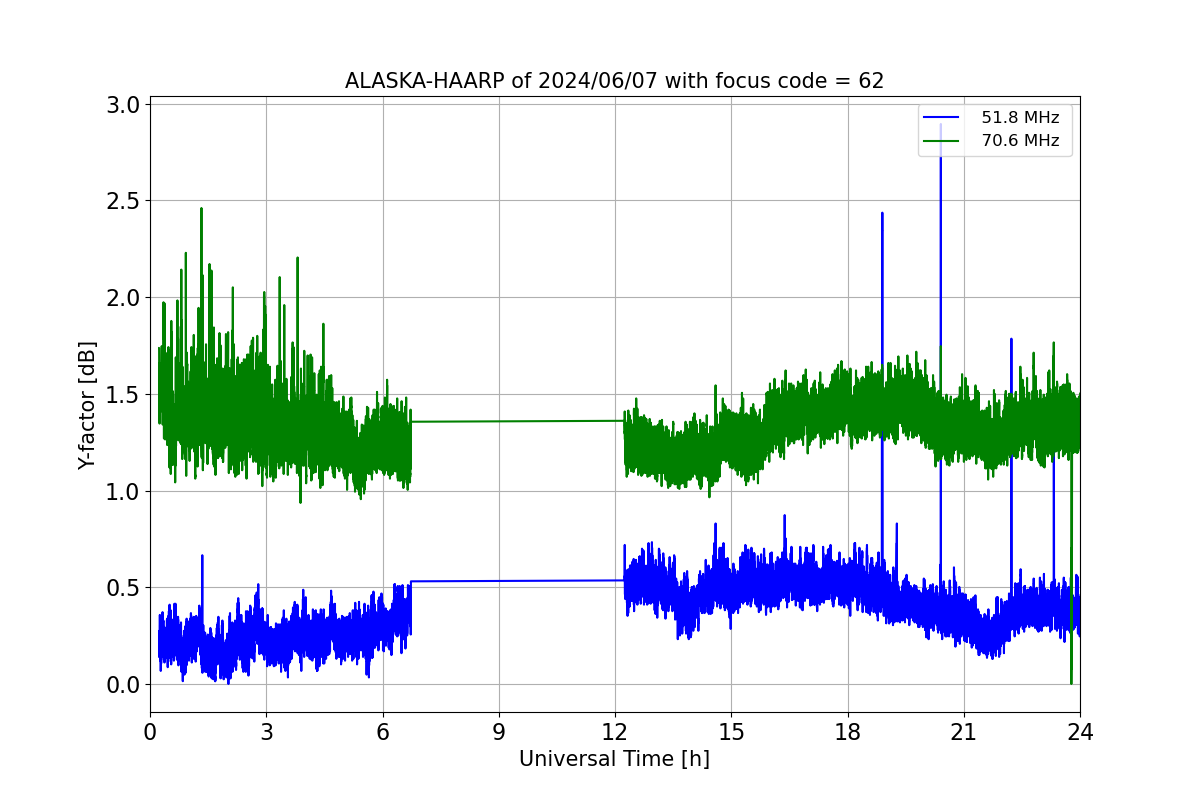The height and width of the screenshot is (800, 1200).
Task: Click the x-axis tick label 21
Action: (964, 731)
